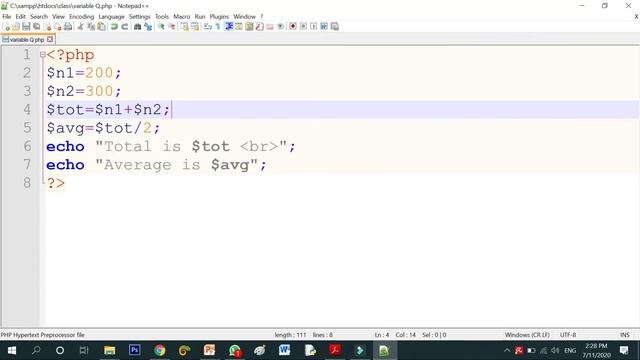Cut selection with the scissors icon

80,27
